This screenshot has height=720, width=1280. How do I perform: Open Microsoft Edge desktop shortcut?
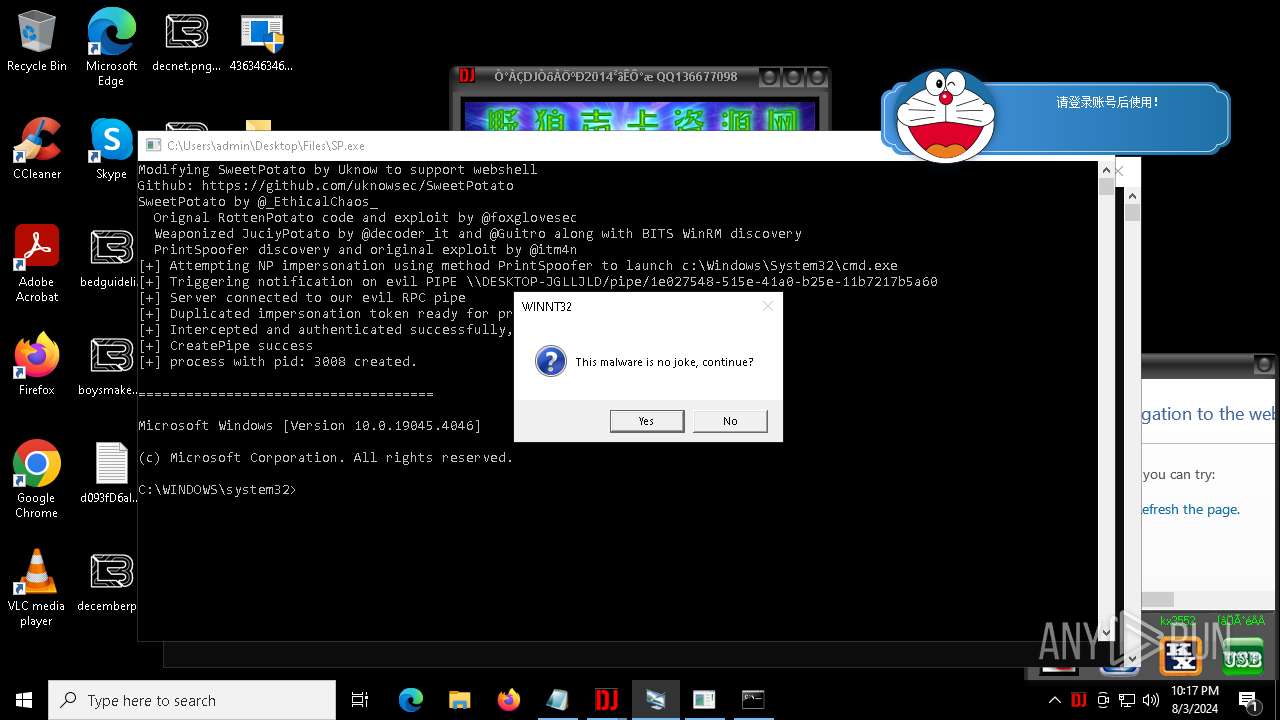[x=111, y=47]
